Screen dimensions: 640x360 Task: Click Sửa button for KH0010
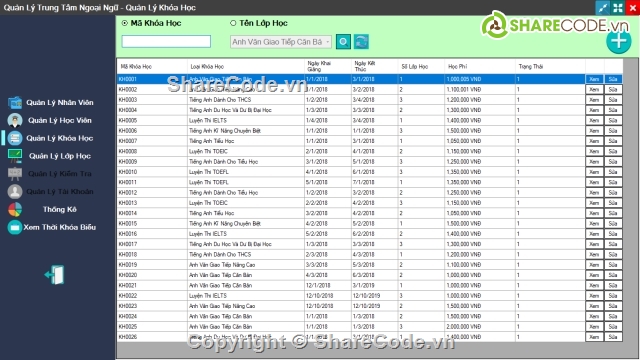tap(613, 172)
